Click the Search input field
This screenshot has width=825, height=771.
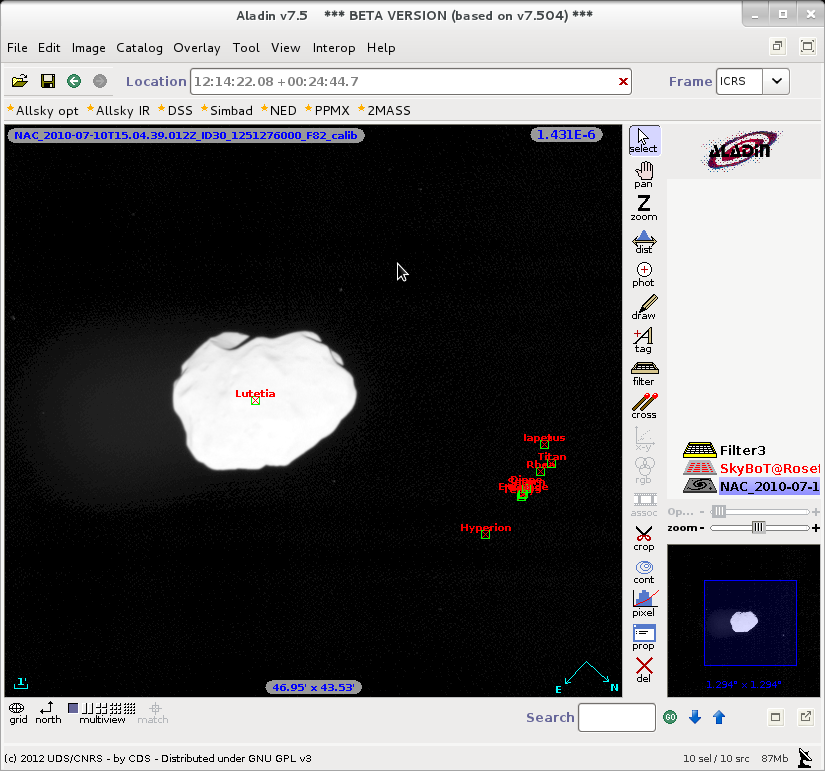click(616, 717)
